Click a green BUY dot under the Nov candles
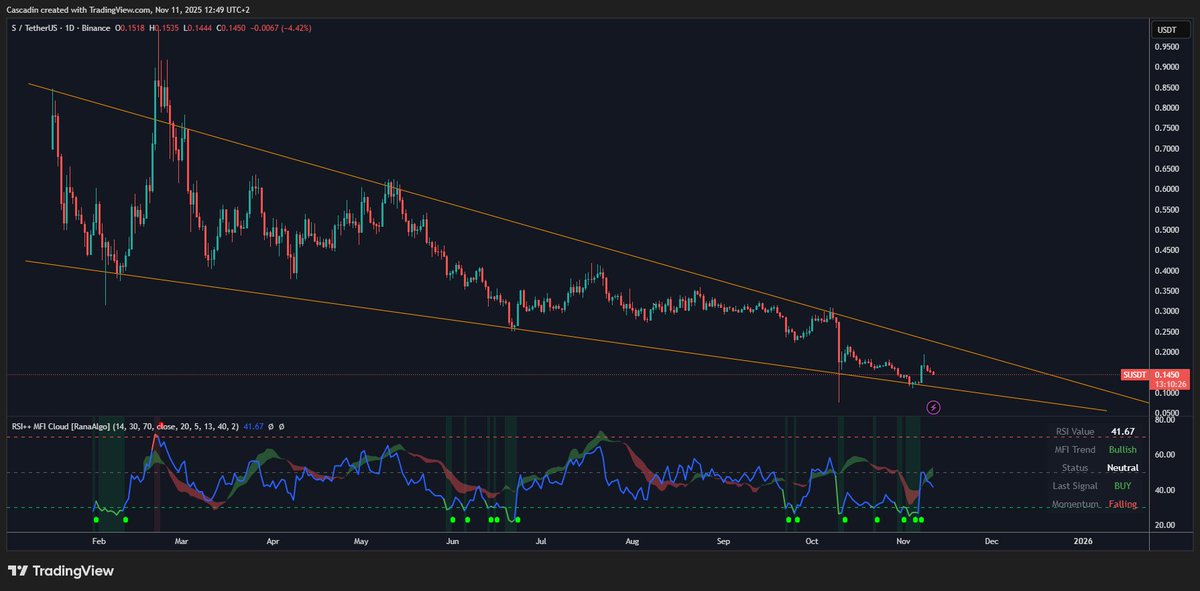 (x=915, y=521)
